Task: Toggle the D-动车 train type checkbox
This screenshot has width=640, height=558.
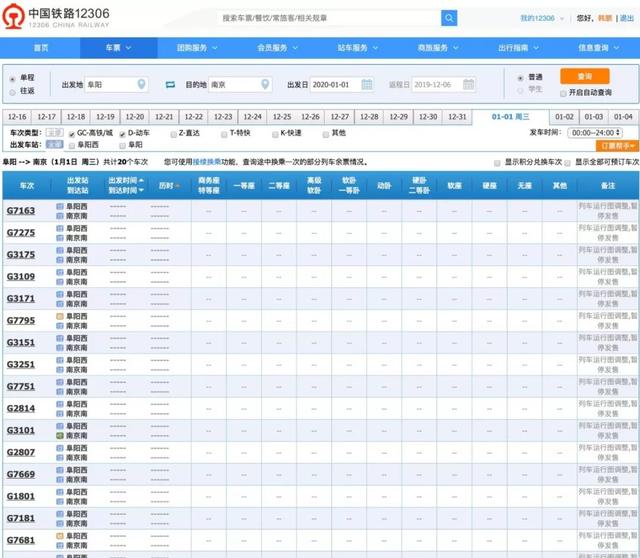Action: [x=122, y=134]
